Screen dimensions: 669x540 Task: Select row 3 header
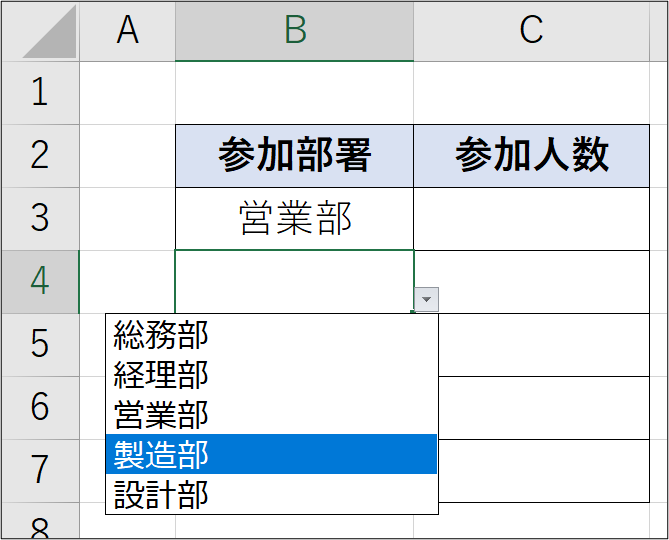(x=40, y=218)
